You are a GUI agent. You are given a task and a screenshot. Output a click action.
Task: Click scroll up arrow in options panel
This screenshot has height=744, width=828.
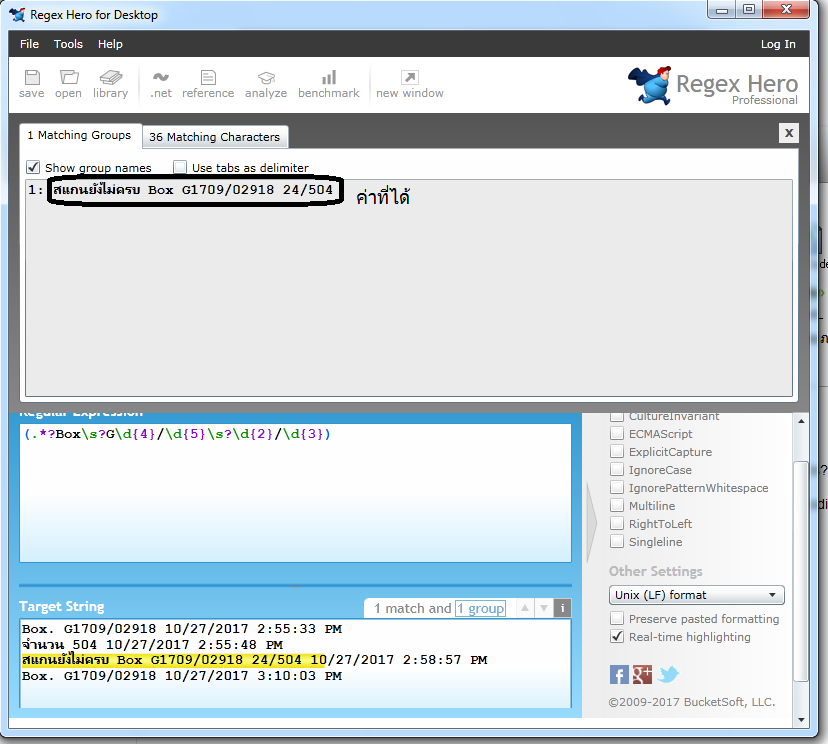pyautogui.click(x=801, y=421)
